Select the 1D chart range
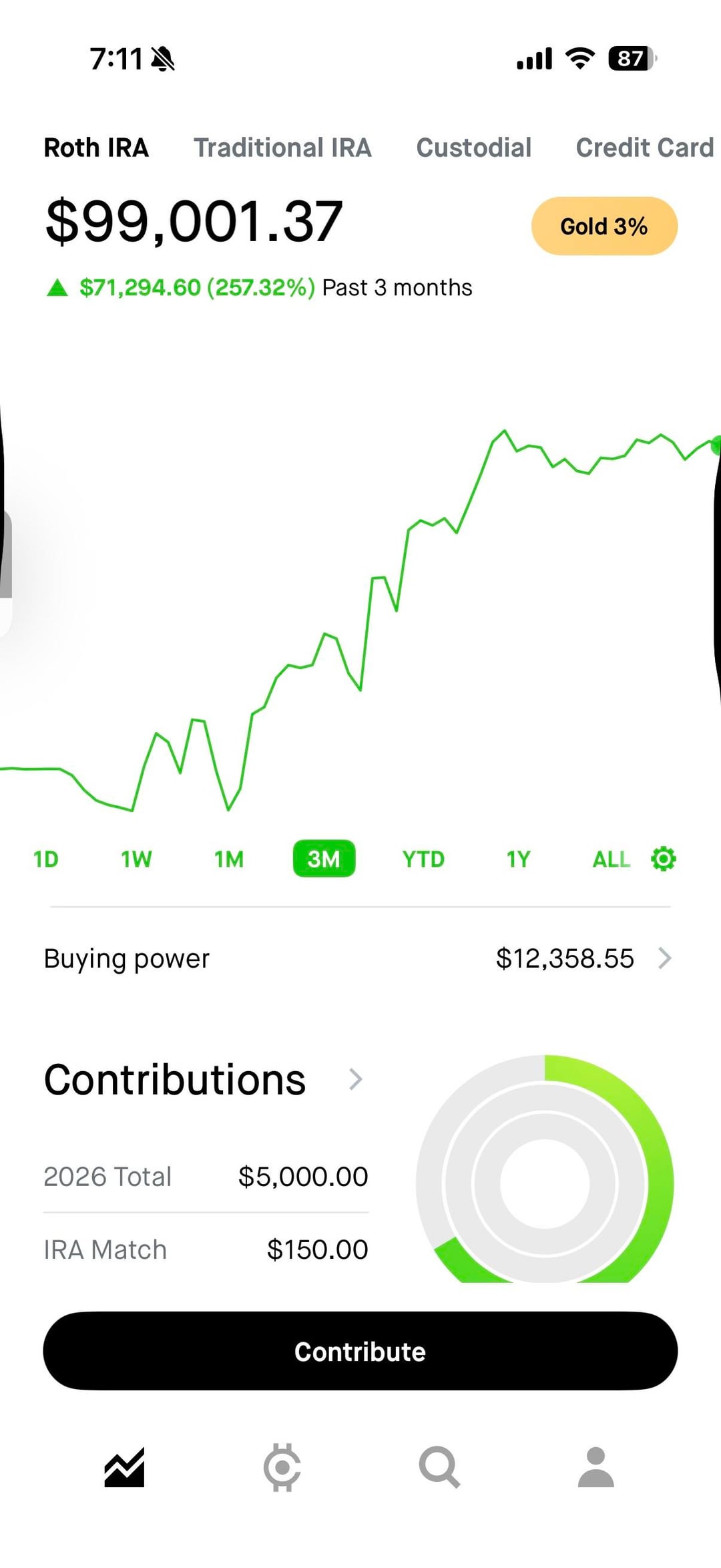721x1568 pixels. pyautogui.click(x=46, y=859)
